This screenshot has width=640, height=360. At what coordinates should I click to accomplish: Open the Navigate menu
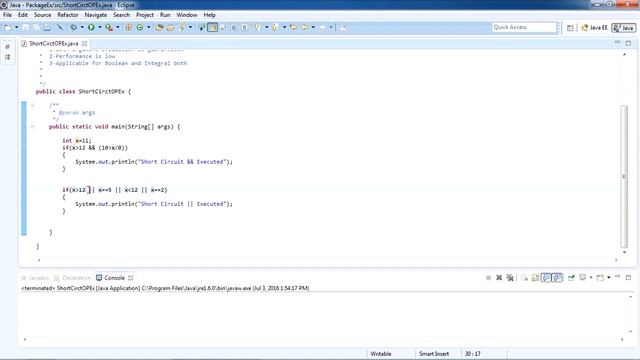click(96, 15)
